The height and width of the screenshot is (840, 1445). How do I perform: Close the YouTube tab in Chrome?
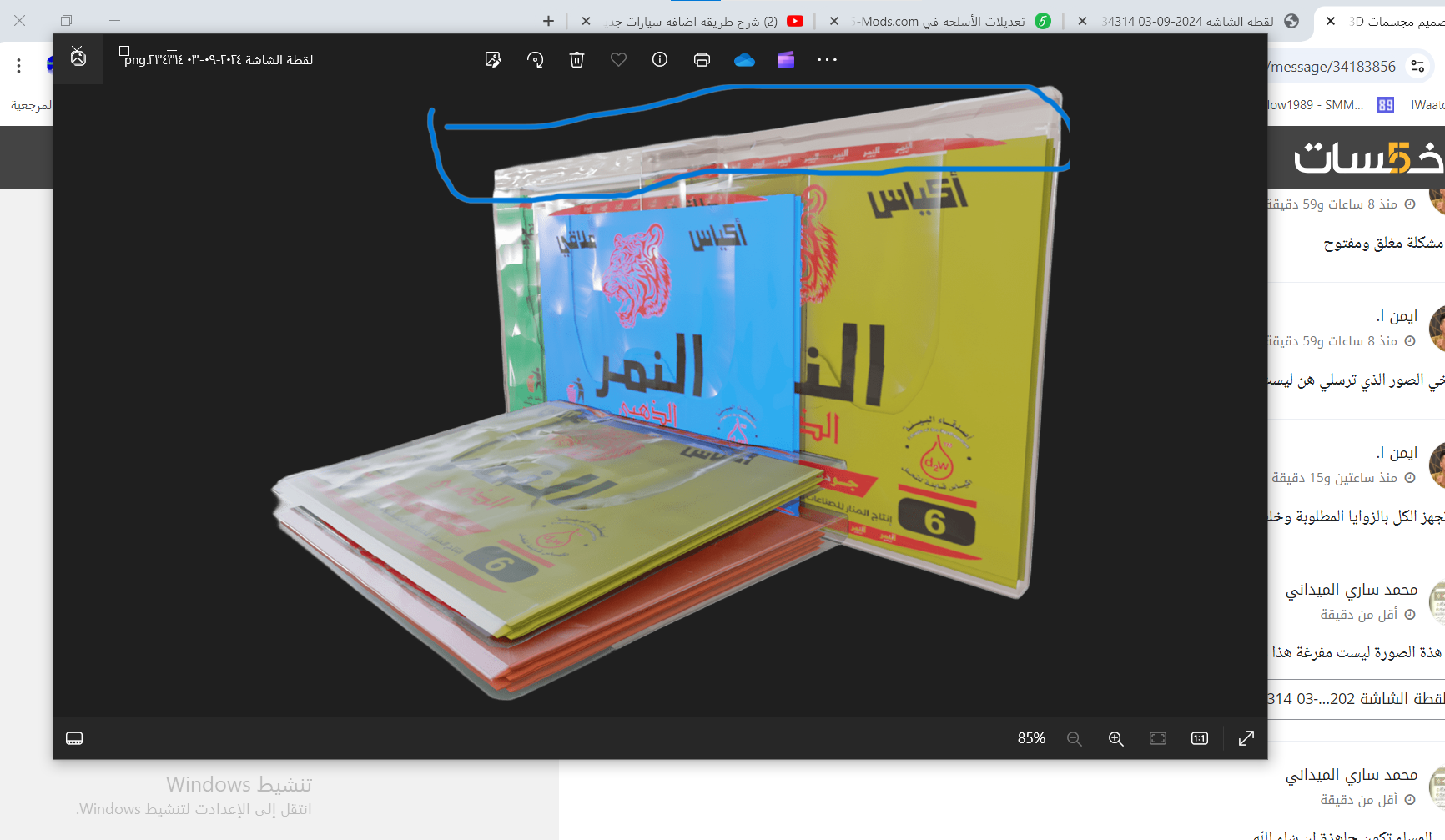(586, 21)
